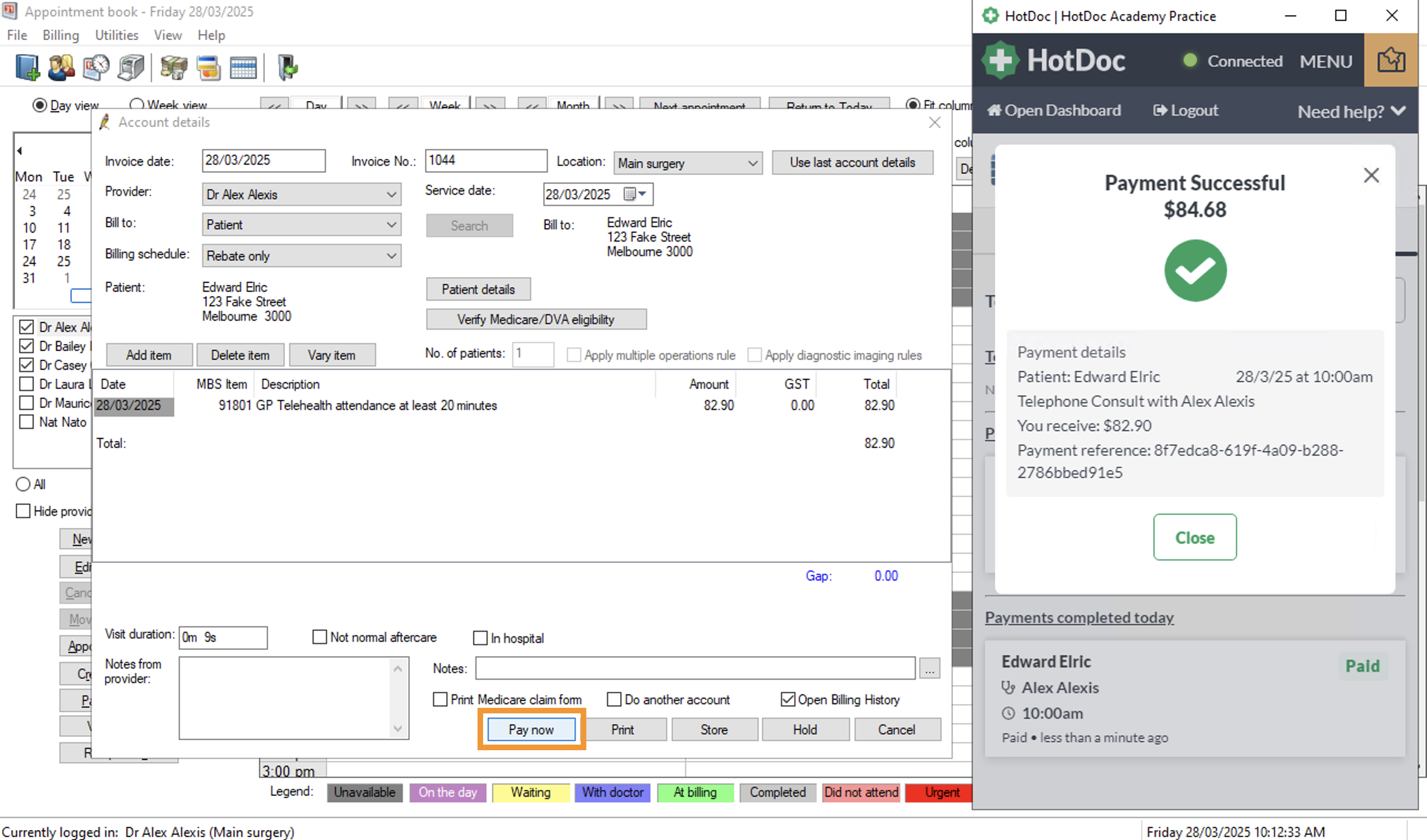Click the HotDoc inbox icon in orange box
The image size is (1427, 840).
(1391, 60)
